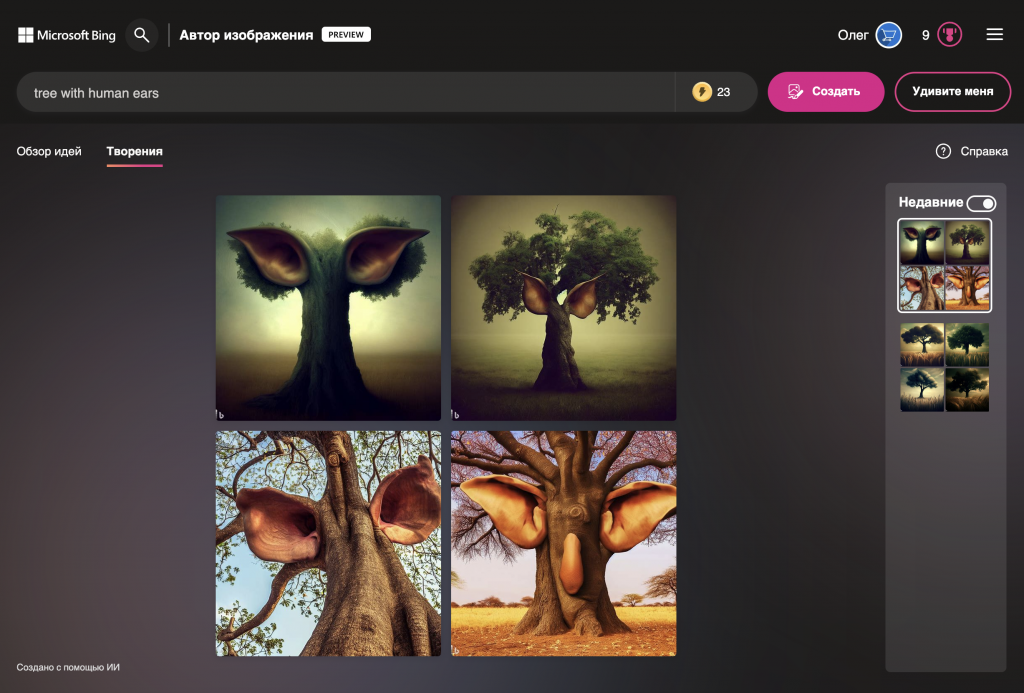Viewport: 1024px width, 693px height.
Task: Click the Недавние heading
Action: (931, 202)
